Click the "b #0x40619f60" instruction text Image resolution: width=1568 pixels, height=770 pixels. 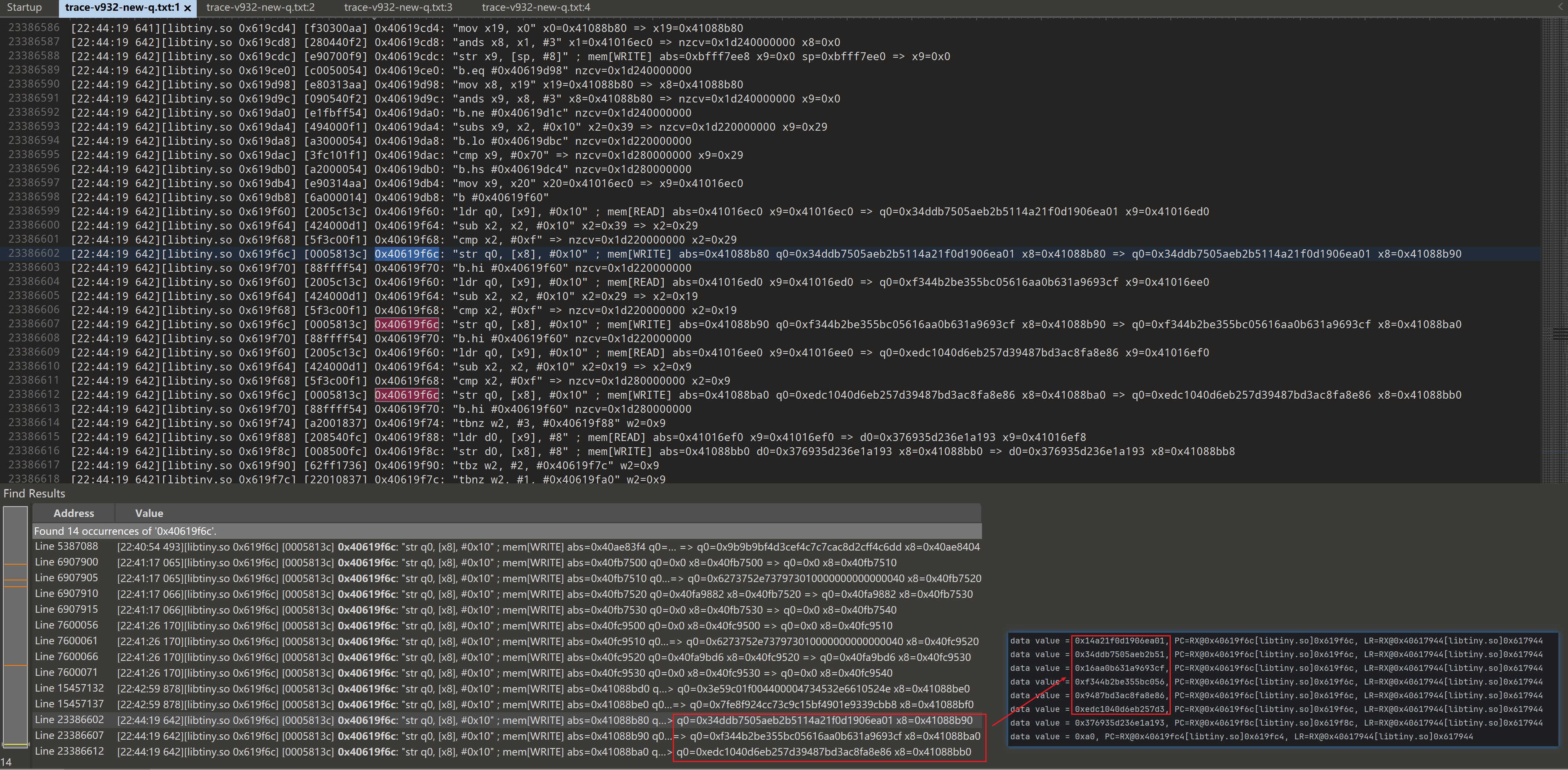pyautogui.click(x=501, y=197)
